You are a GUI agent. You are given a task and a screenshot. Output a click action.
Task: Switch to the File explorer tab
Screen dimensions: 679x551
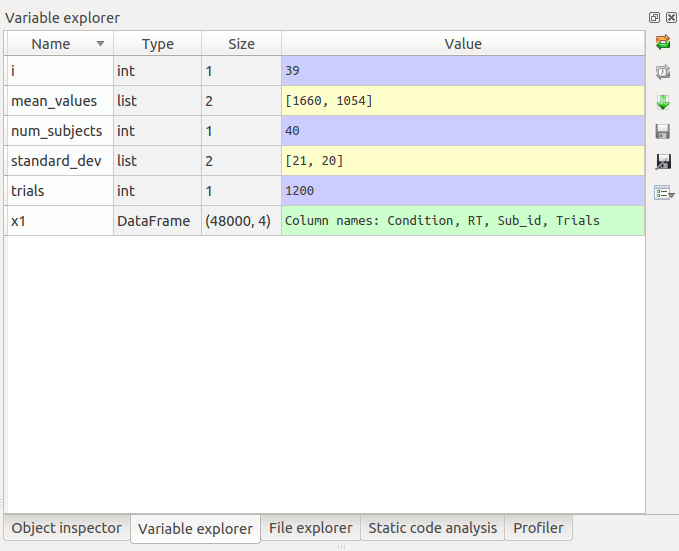(x=310, y=528)
